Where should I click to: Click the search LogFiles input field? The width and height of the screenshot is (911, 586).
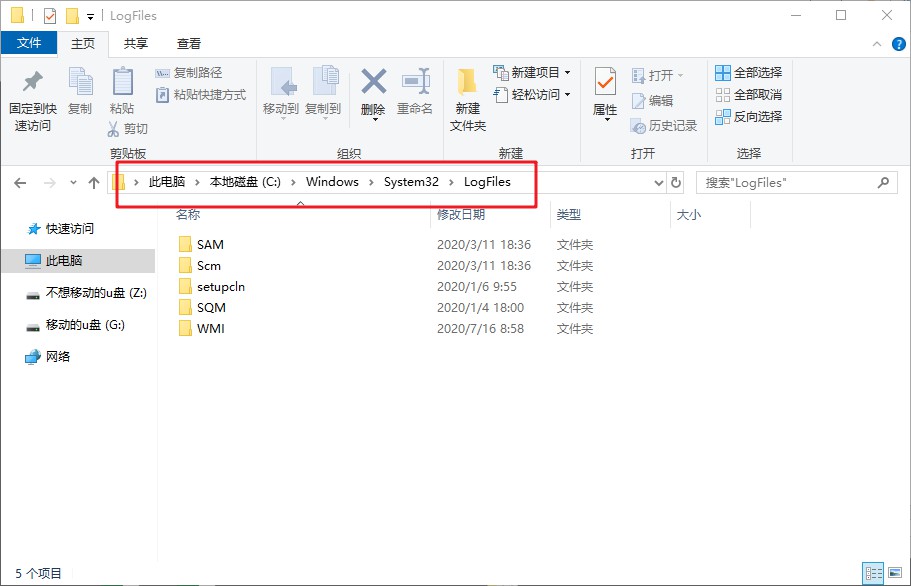[x=785, y=183]
